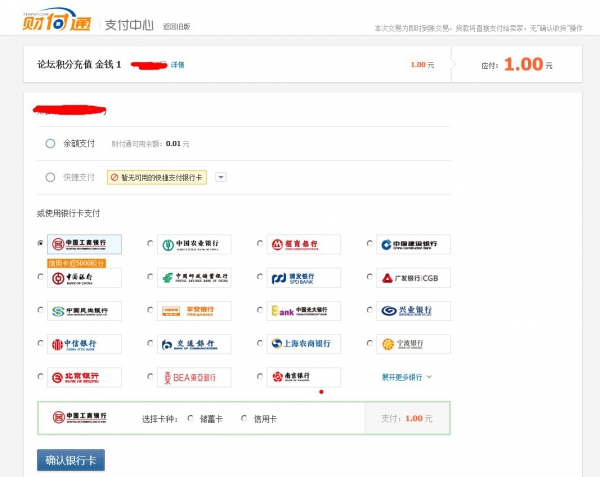Viewport: 600px width, 477px height.
Task: Choose the 中国农业银行 logo tile
Action: tap(194, 244)
